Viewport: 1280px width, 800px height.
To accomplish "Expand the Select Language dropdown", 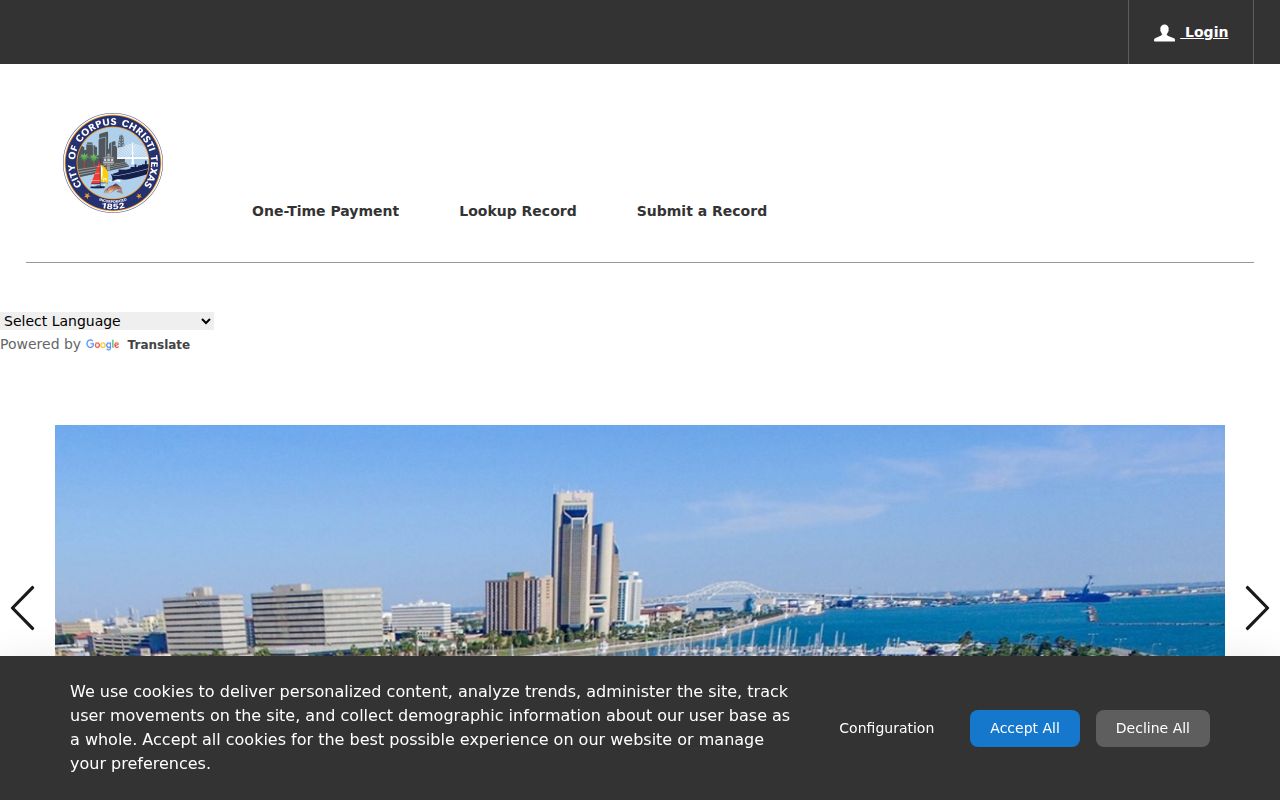I will [x=107, y=321].
